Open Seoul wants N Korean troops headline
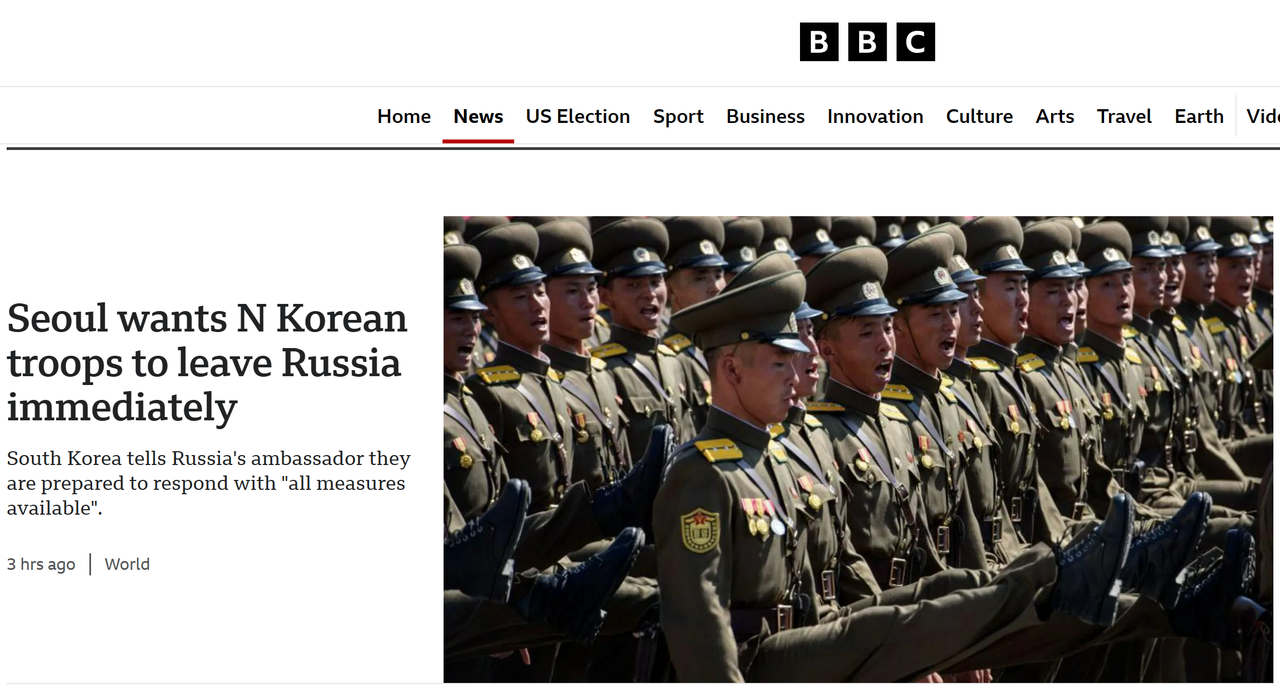The width and height of the screenshot is (1280, 695). pyautogui.click(x=207, y=363)
